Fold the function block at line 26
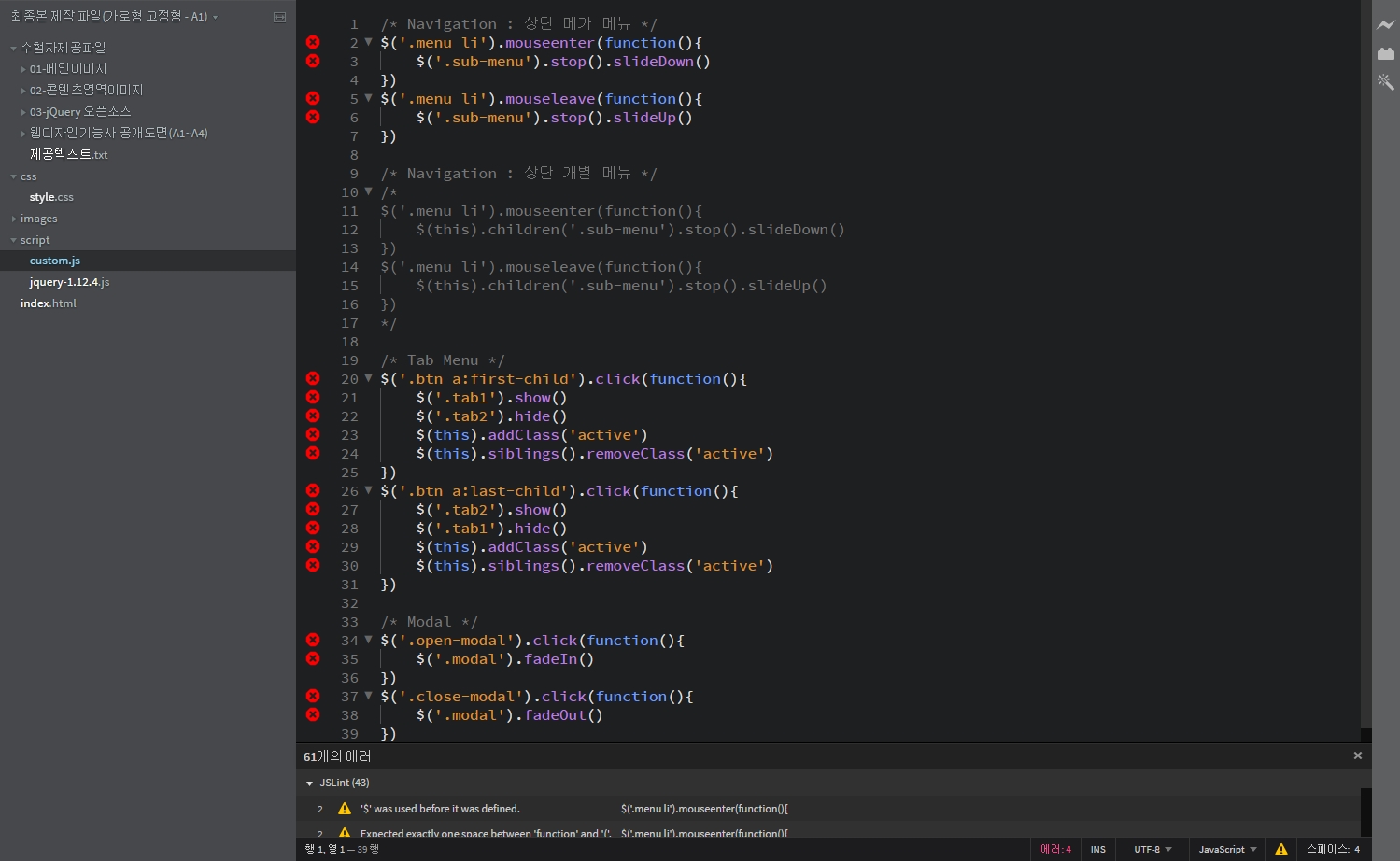The image size is (1400, 861). [369, 490]
